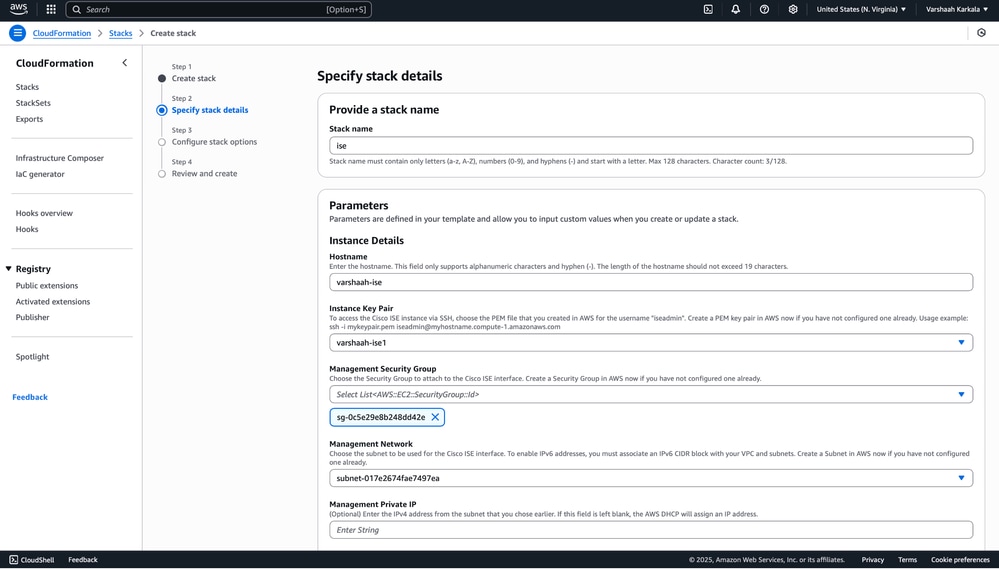Click the top search box
The height and width of the screenshot is (569, 999).
(219, 10)
